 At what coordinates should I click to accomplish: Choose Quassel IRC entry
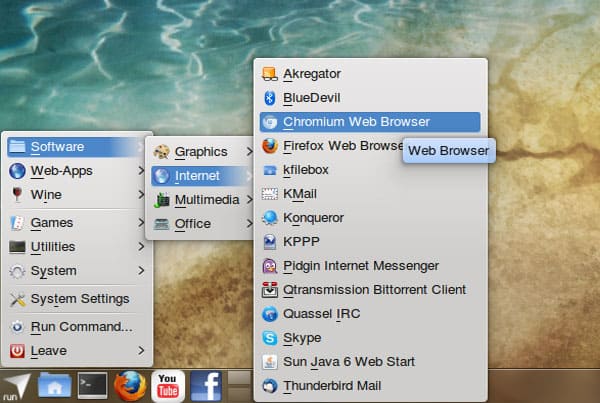coord(370,314)
